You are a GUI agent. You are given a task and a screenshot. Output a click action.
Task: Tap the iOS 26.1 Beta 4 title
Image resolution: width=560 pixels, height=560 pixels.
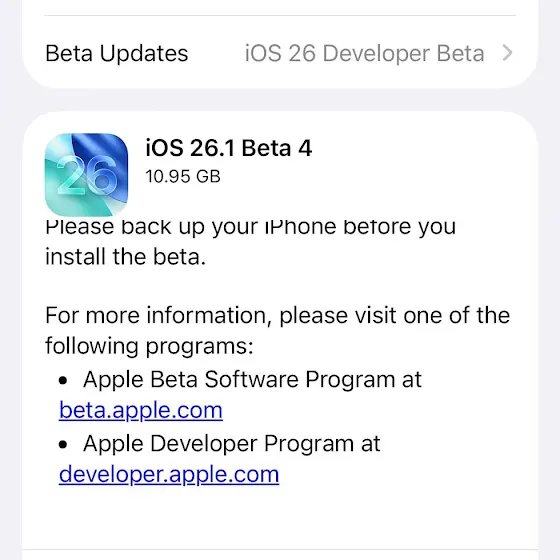[229, 148]
